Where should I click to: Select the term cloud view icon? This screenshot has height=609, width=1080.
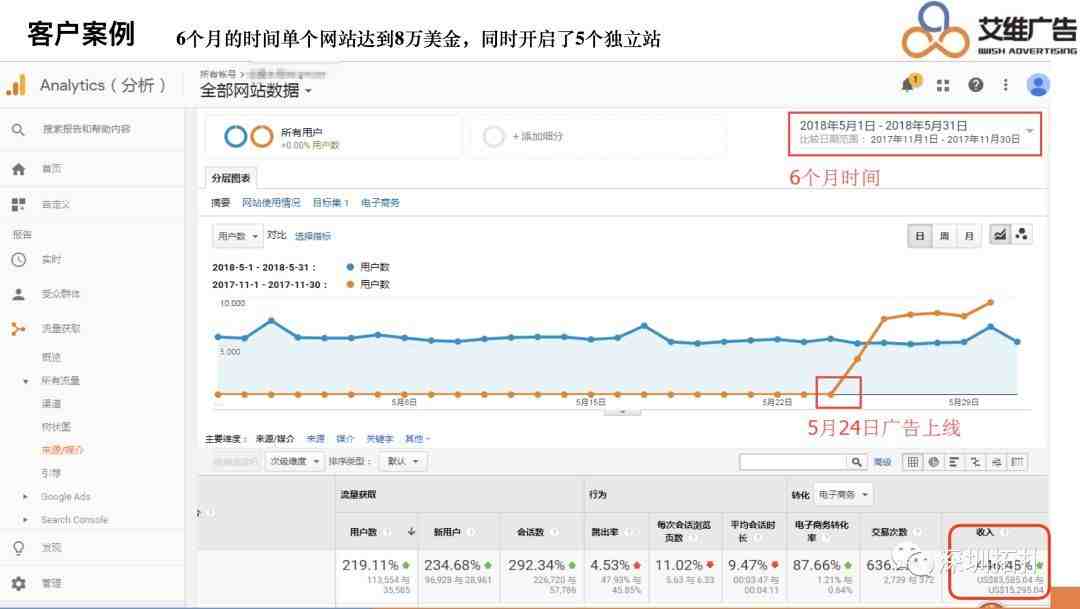pos(996,462)
